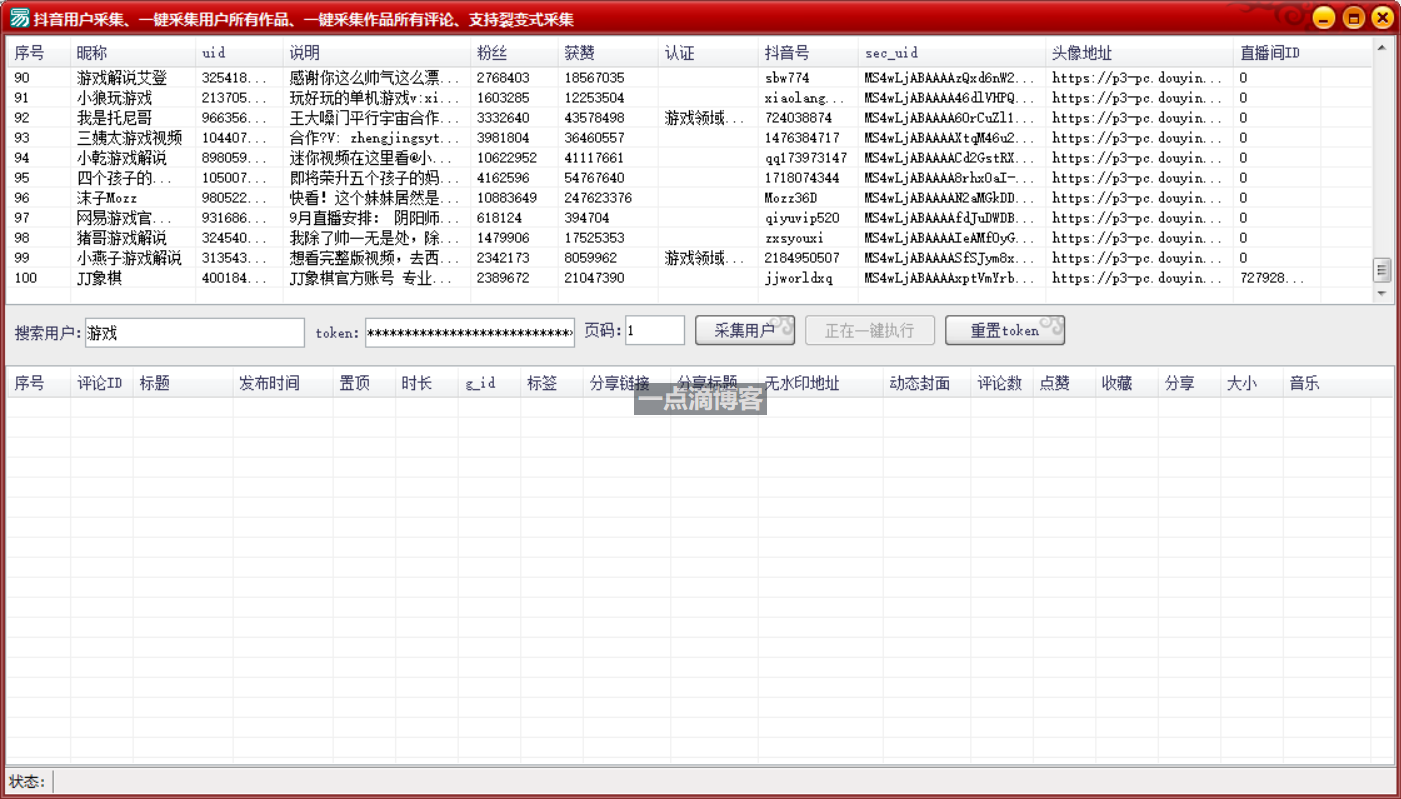Click the app logo icon in title bar

19,18
